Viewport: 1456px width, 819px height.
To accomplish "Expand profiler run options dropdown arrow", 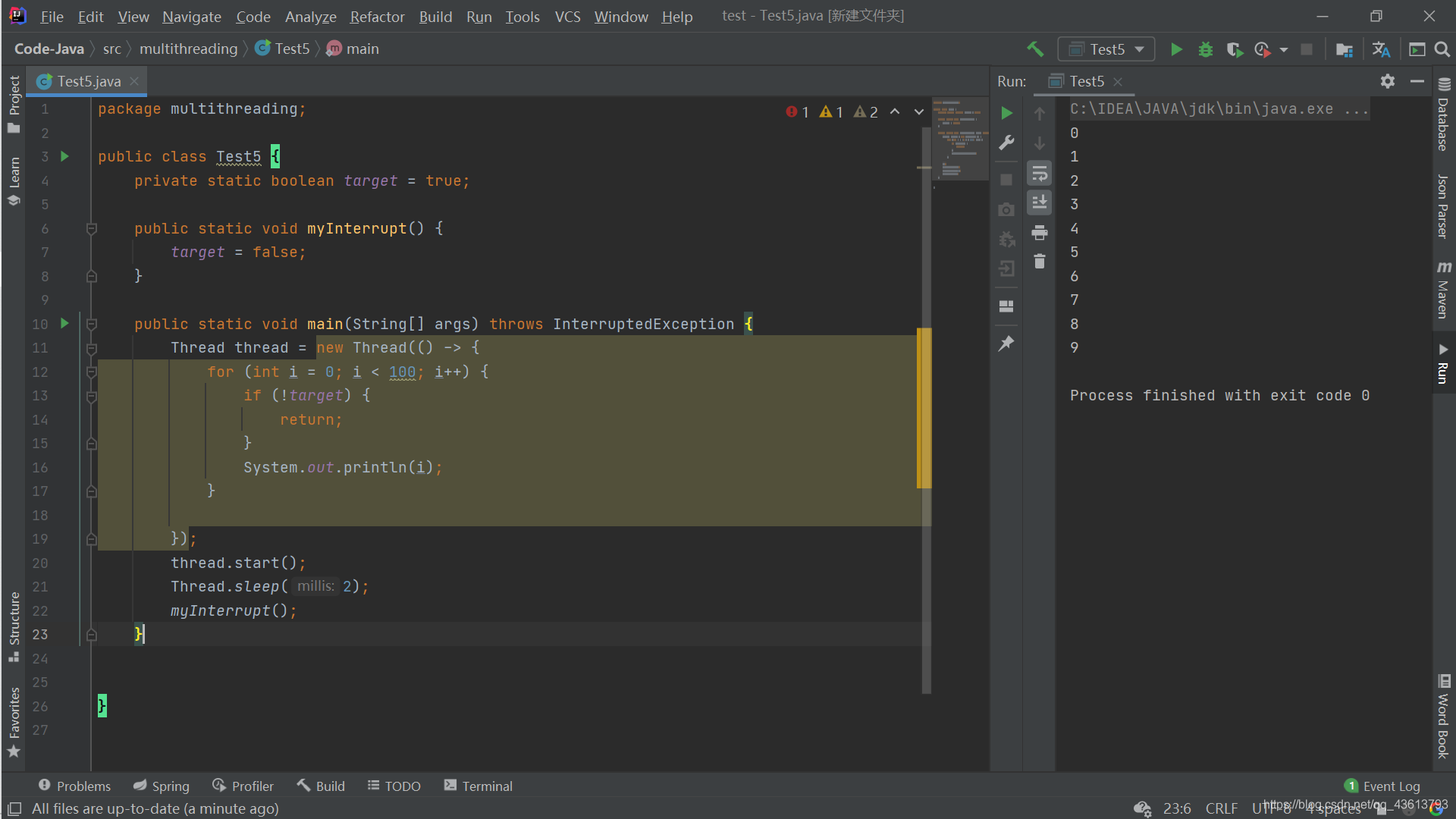I will [1283, 49].
